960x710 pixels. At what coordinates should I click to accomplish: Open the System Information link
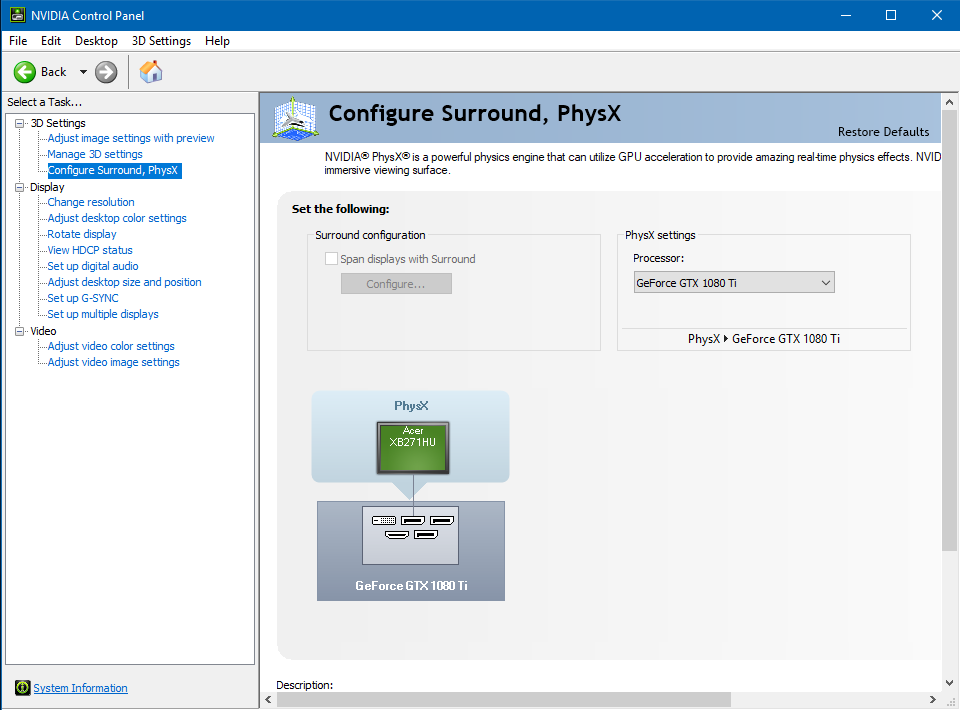click(x=80, y=688)
